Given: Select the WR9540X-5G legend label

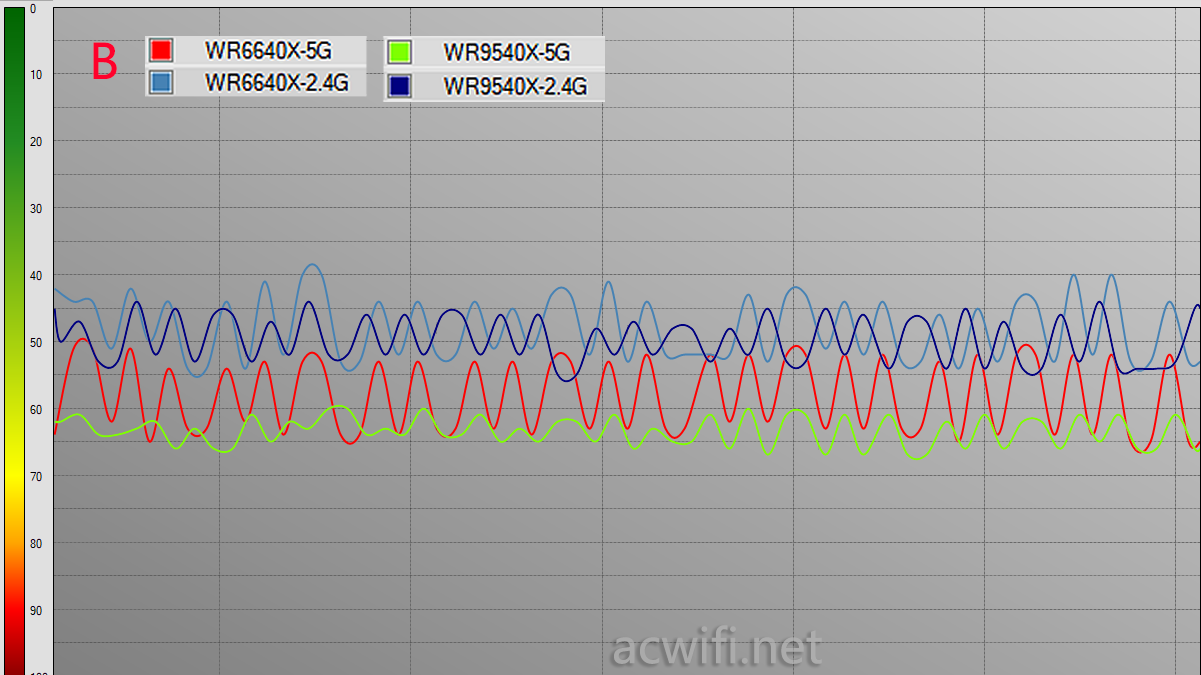Looking at the screenshot, I should pyautogui.click(x=506, y=54).
